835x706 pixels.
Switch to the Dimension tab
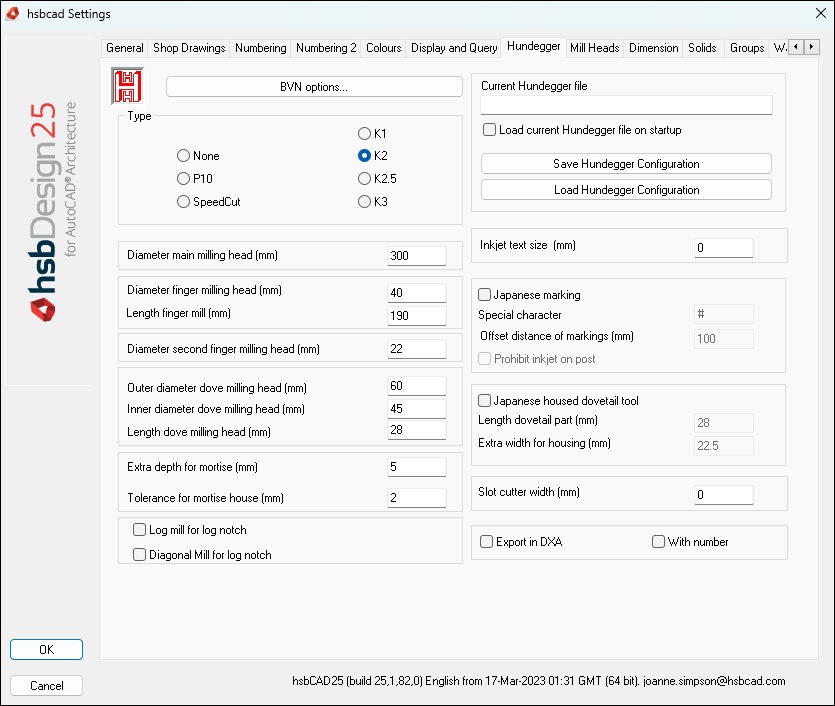653,48
